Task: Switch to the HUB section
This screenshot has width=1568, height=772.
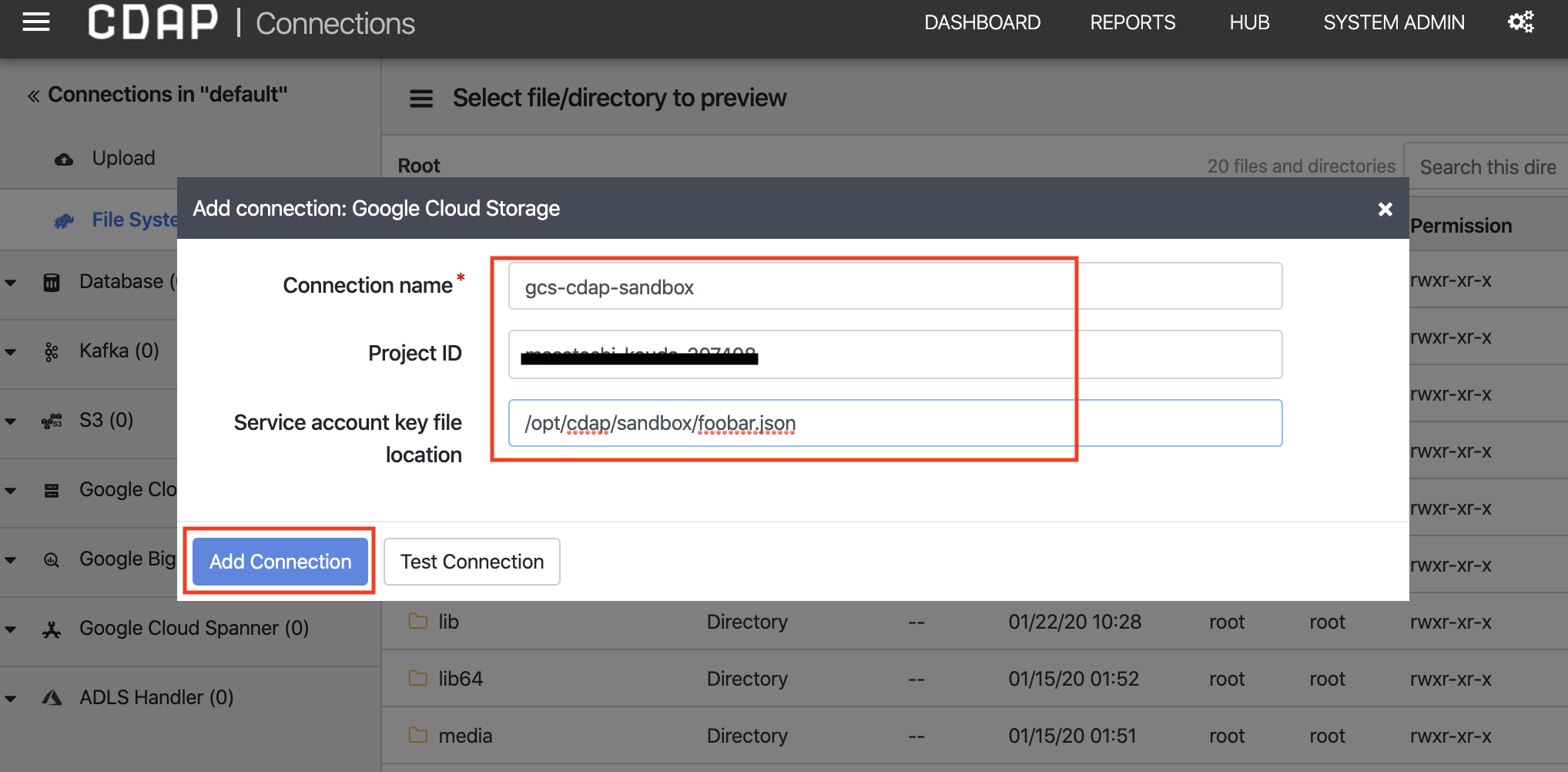Action: 1248,22
